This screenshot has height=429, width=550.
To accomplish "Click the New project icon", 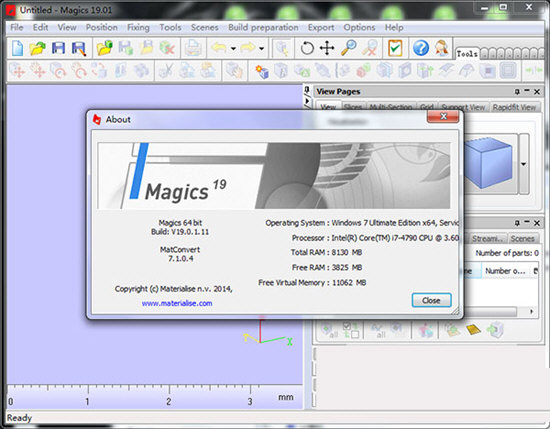I will [17, 48].
